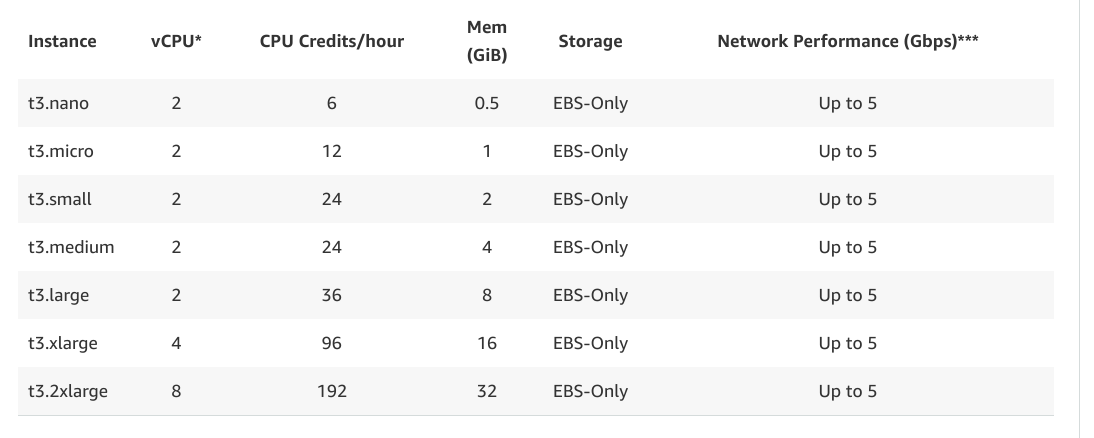The image size is (1094, 438).
Task: Click the Instance column header
Action: tap(62, 41)
